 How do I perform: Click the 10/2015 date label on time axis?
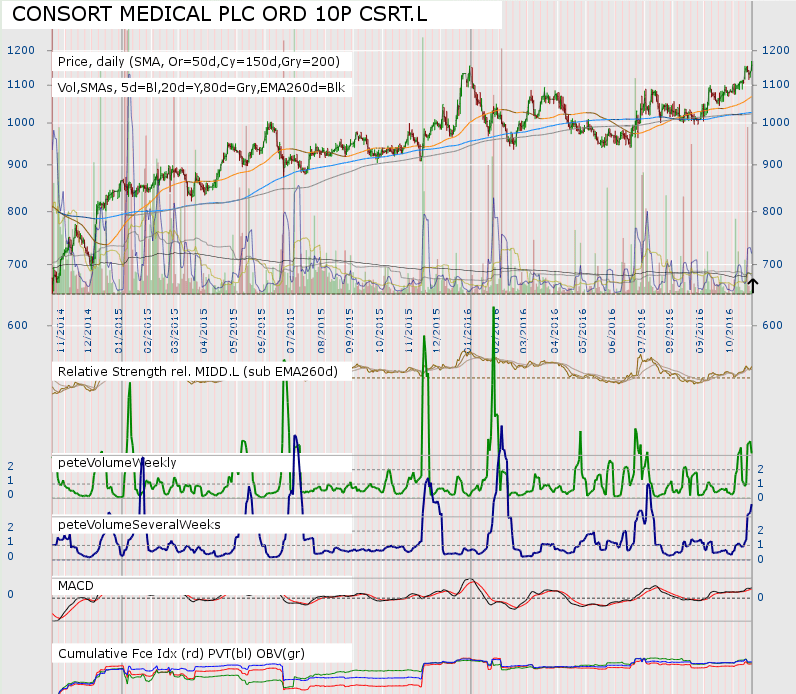point(379,331)
